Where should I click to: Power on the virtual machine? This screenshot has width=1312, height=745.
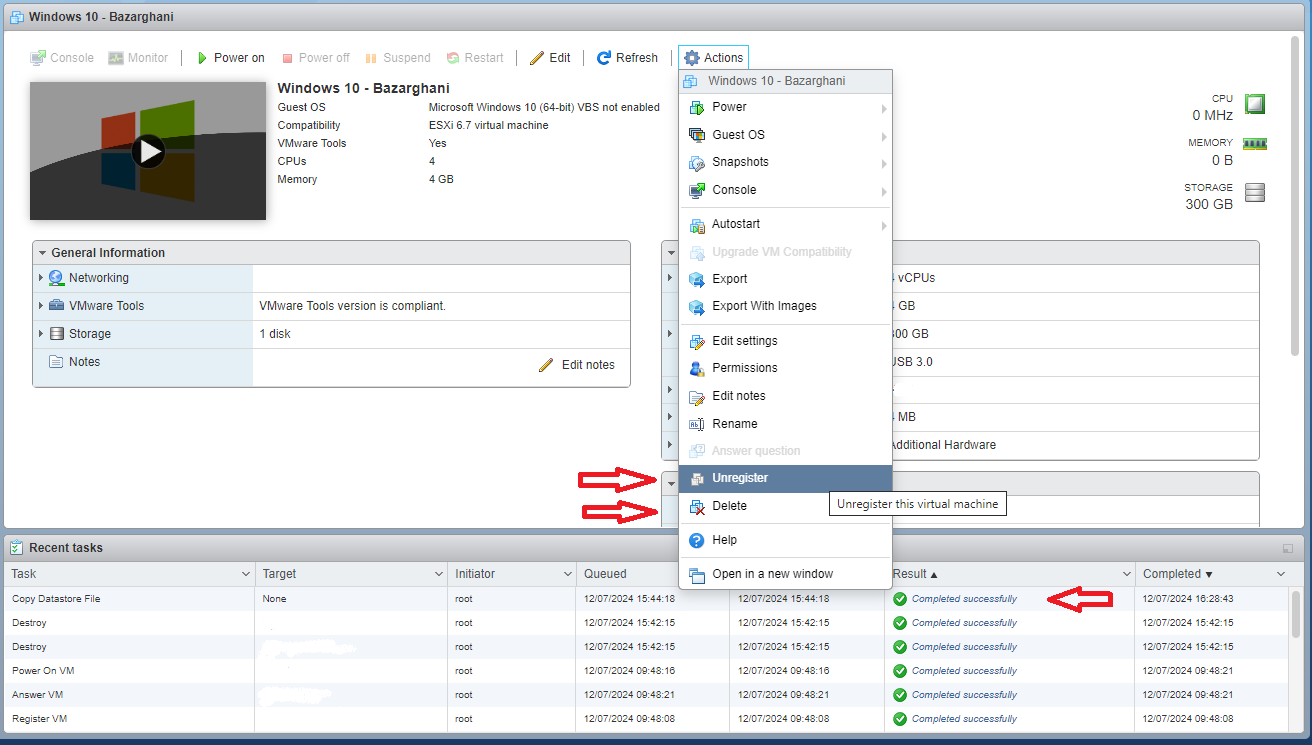pyautogui.click(x=230, y=58)
